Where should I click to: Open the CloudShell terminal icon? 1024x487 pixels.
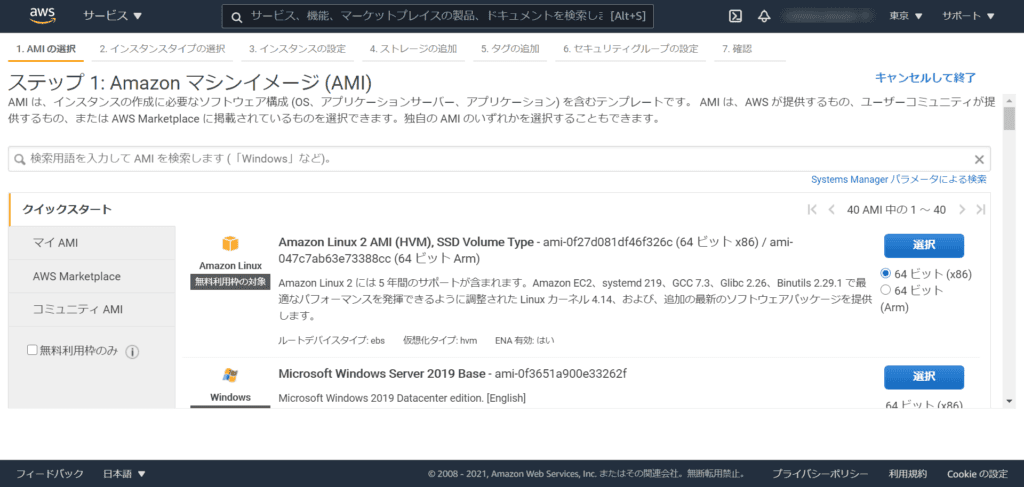[734, 16]
